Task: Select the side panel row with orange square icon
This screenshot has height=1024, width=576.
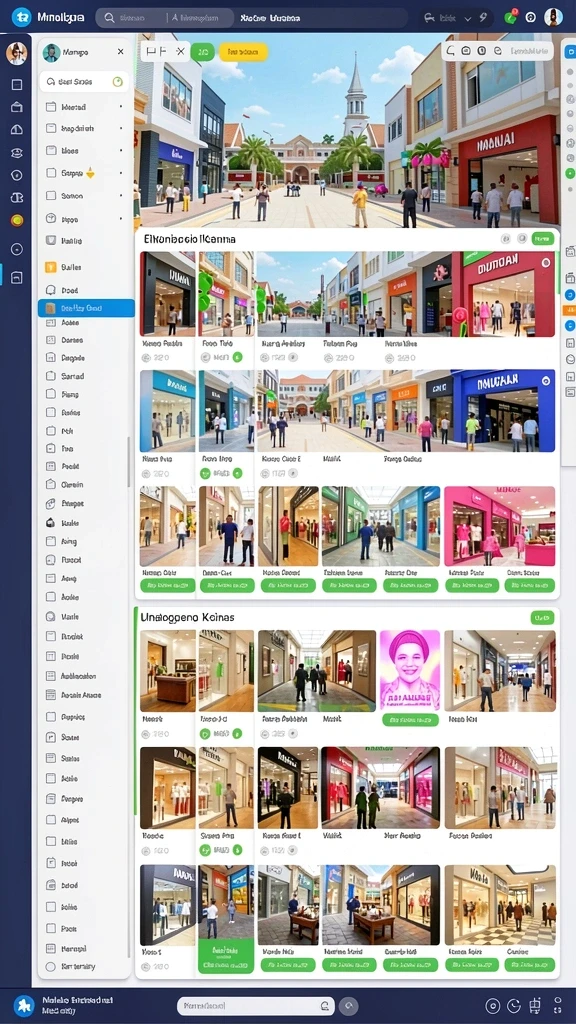Action: pos(86,266)
